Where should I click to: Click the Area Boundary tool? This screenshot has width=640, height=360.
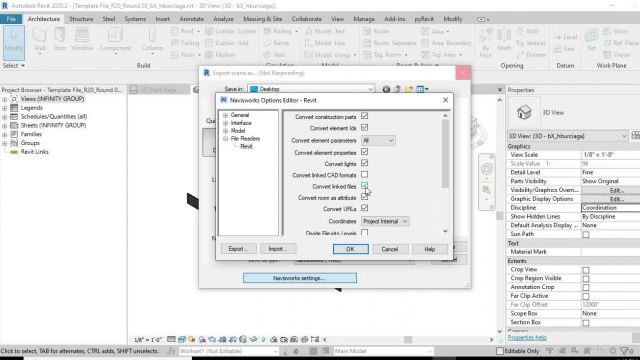446,43
